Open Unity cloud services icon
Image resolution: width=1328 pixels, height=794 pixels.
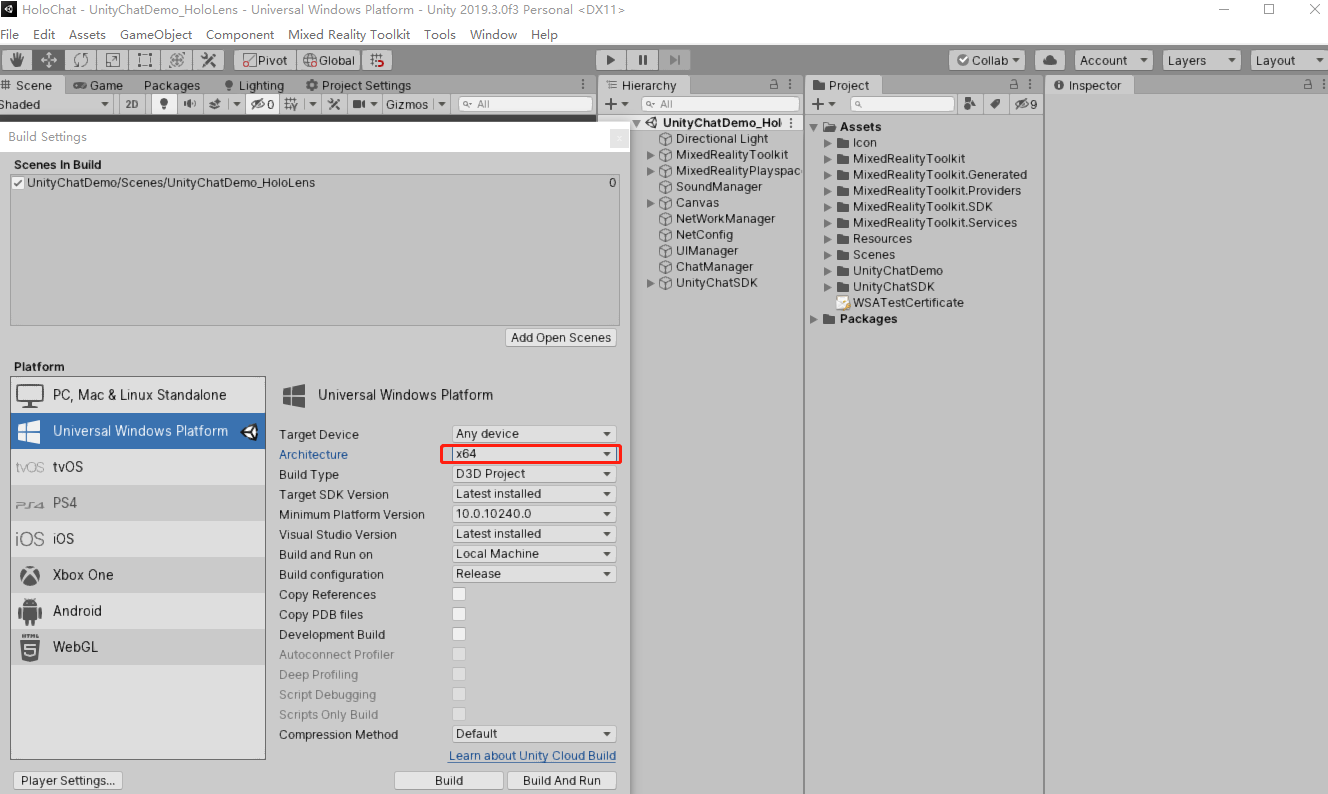[1049, 61]
